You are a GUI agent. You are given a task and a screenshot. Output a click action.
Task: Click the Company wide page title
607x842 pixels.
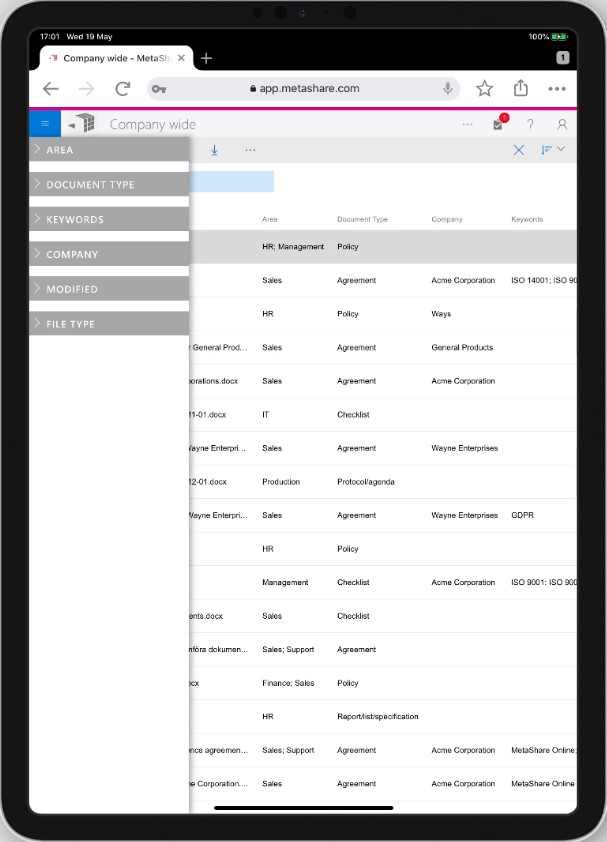pos(153,125)
